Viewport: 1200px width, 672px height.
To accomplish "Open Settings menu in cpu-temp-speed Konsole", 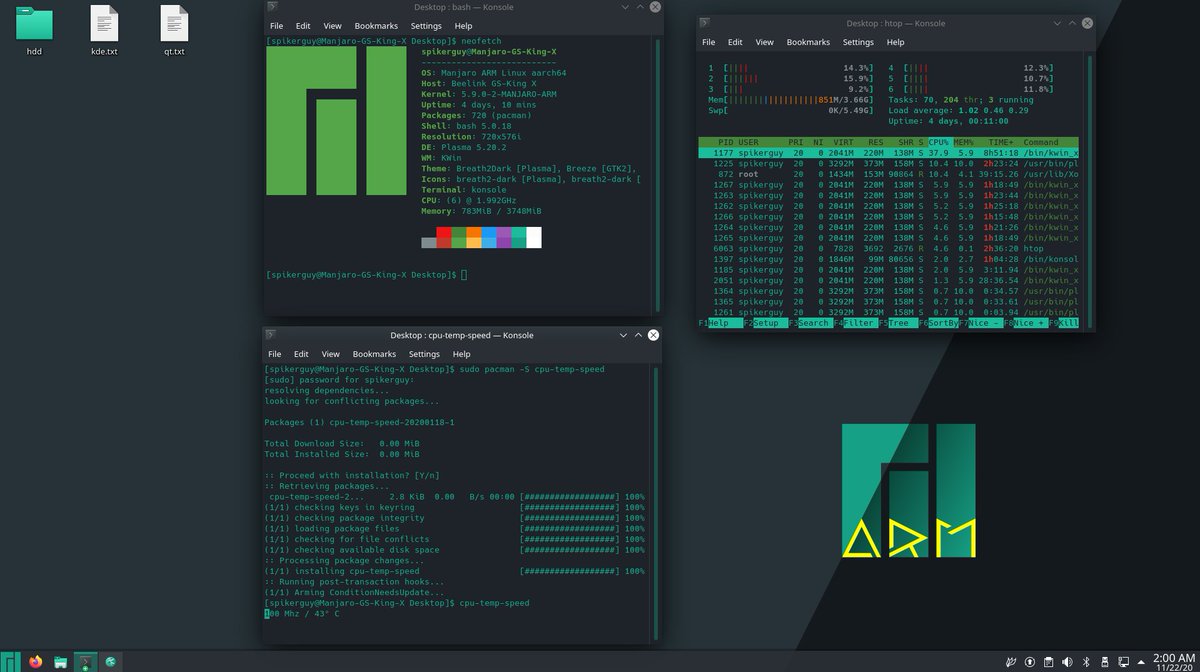I will pyautogui.click(x=424, y=354).
